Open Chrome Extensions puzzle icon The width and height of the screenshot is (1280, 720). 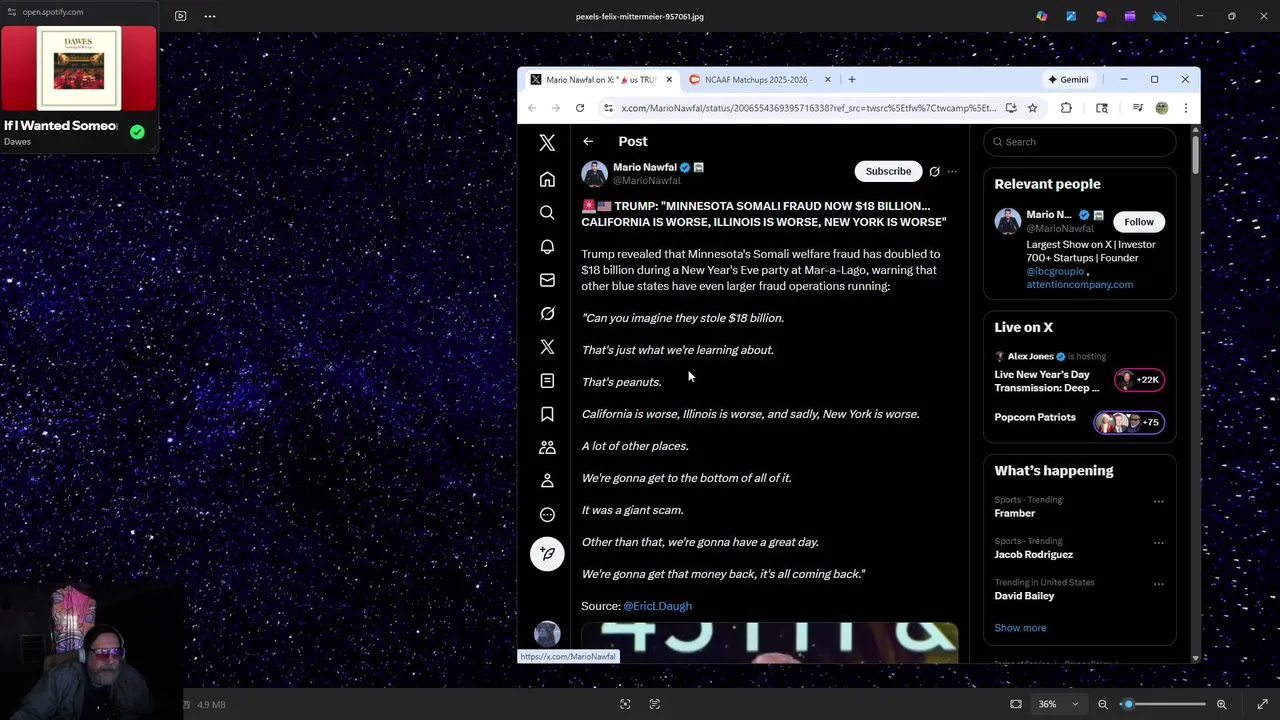coord(1066,108)
